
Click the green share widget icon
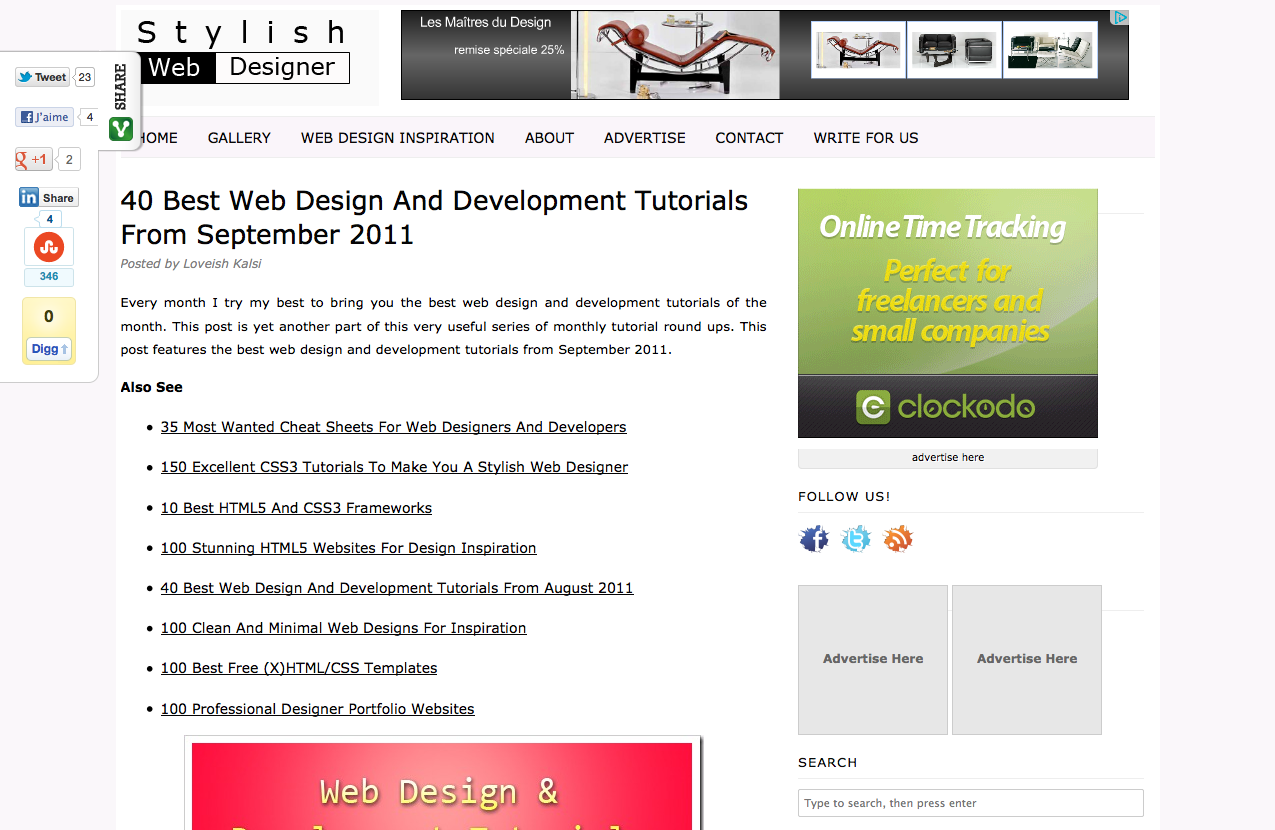(x=121, y=129)
